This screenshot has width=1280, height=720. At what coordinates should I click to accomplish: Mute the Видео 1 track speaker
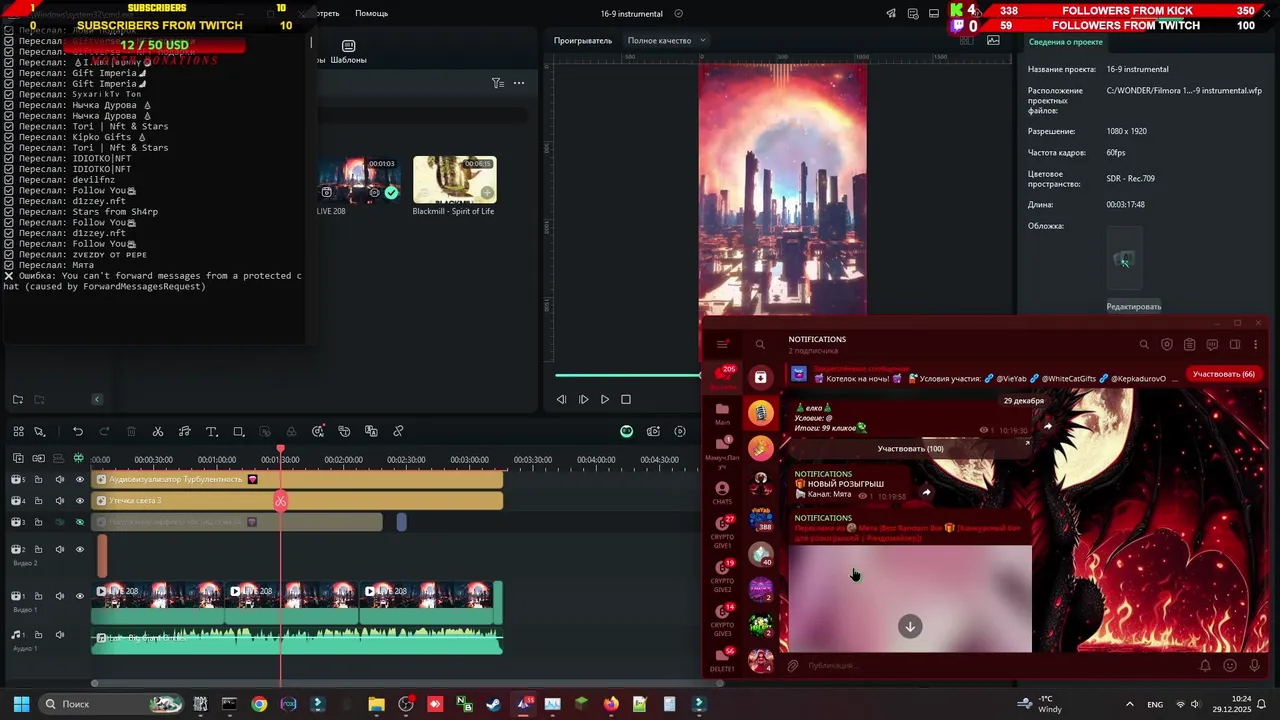pyautogui.click(x=60, y=596)
